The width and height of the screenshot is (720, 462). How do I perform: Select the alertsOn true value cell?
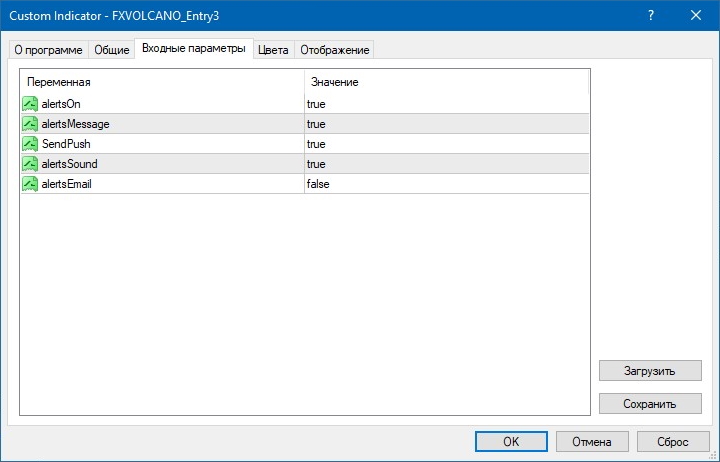click(446, 104)
